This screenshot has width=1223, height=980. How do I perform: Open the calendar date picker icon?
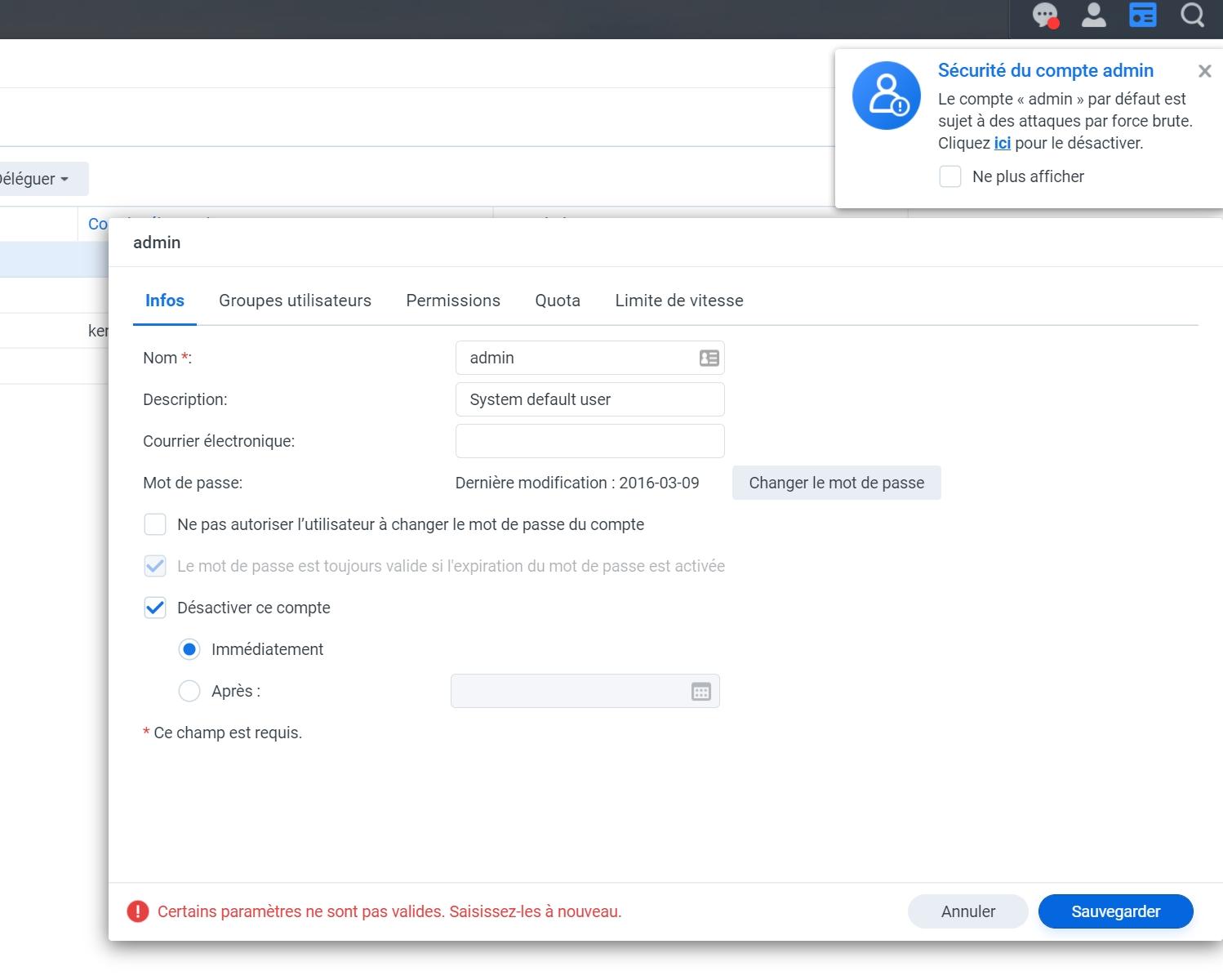tap(700, 692)
